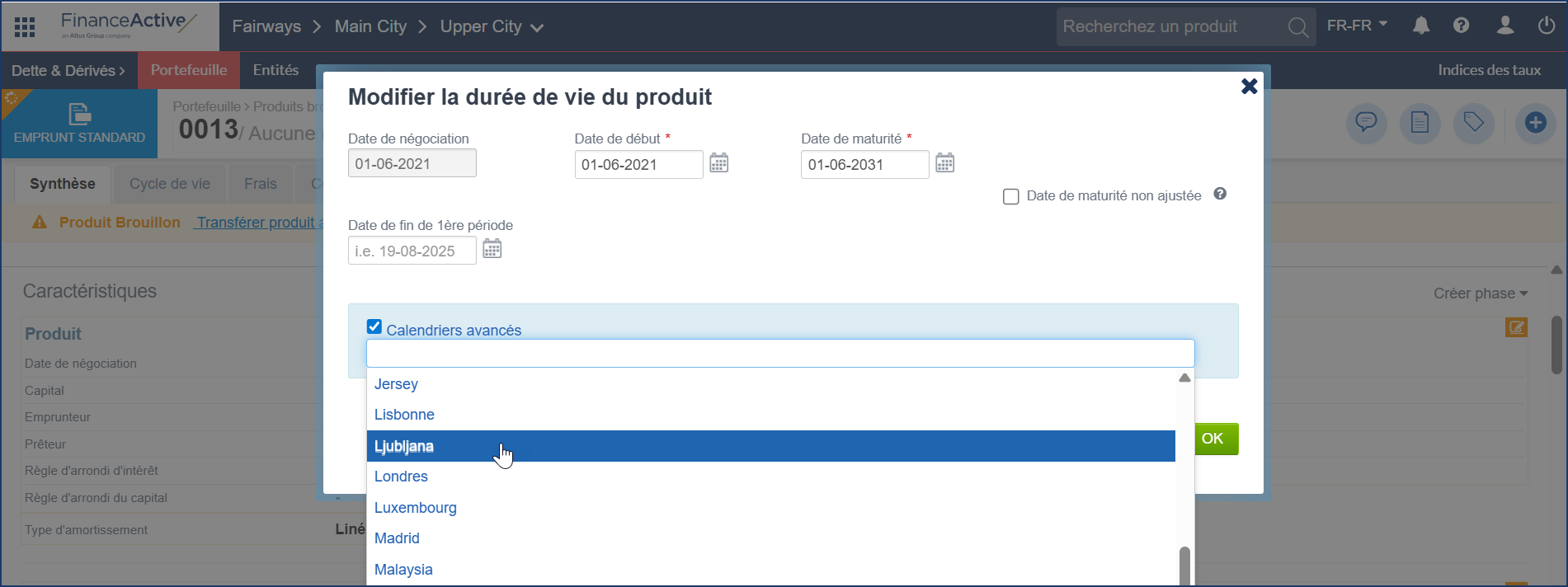Click the Date de maturité input field

coord(864,165)
